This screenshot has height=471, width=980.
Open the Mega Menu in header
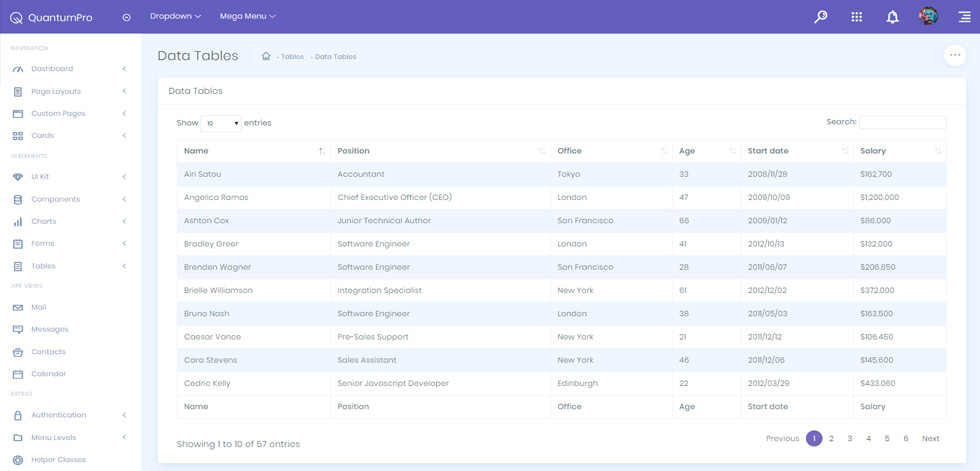coord(248,16)
